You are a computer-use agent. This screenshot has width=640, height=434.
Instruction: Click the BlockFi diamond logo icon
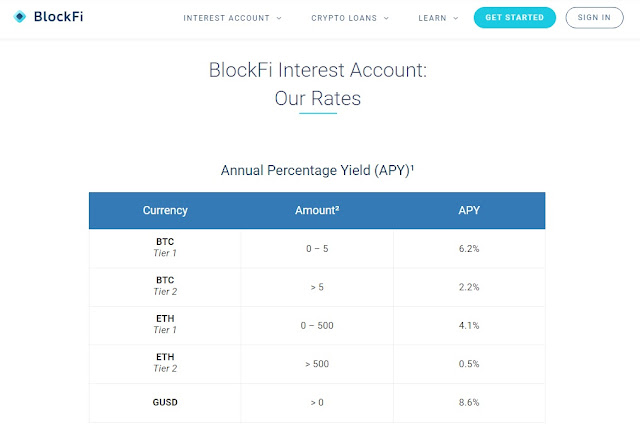click(20, 17)
